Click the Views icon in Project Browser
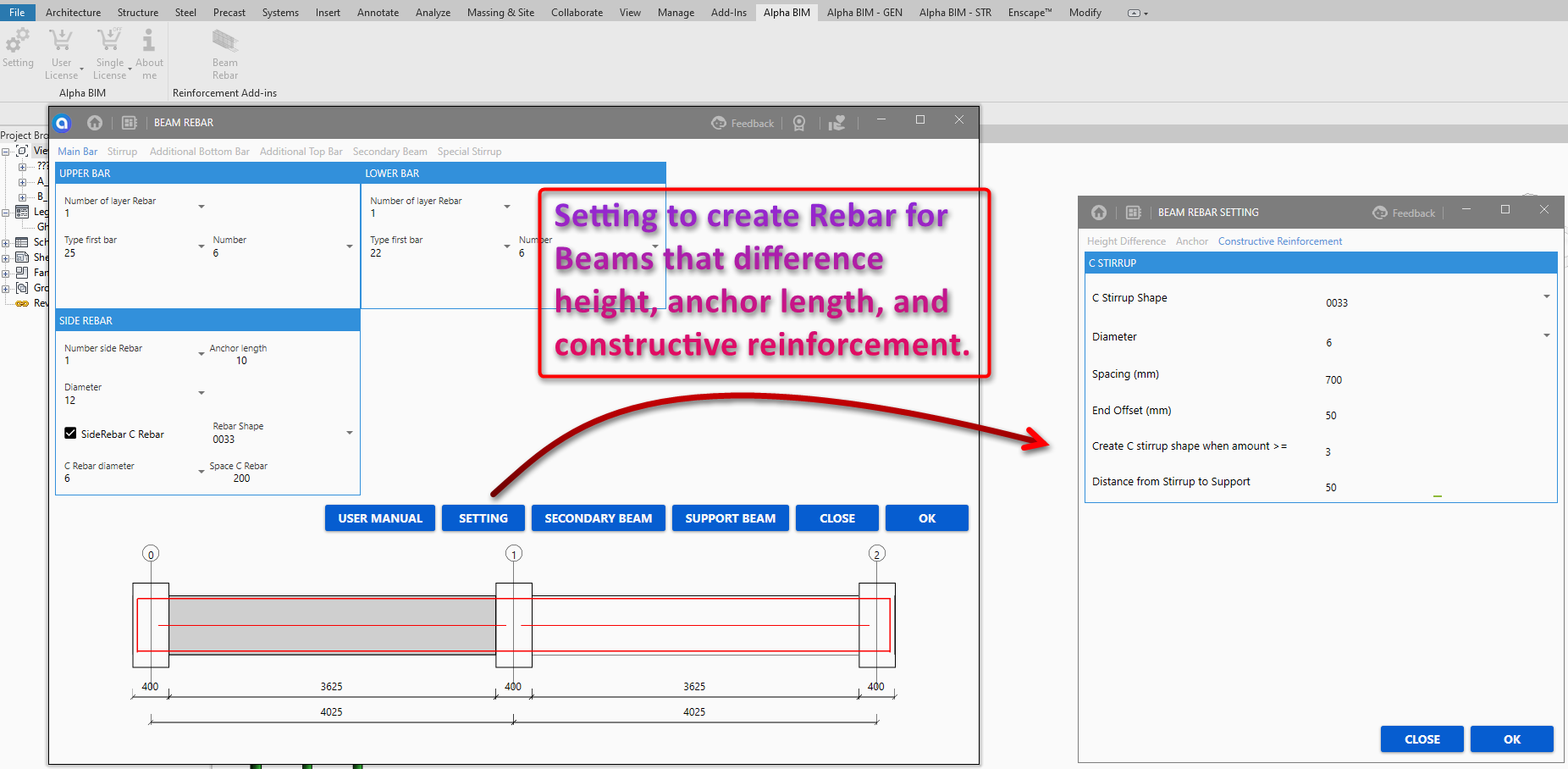 (x=23, y=151)
